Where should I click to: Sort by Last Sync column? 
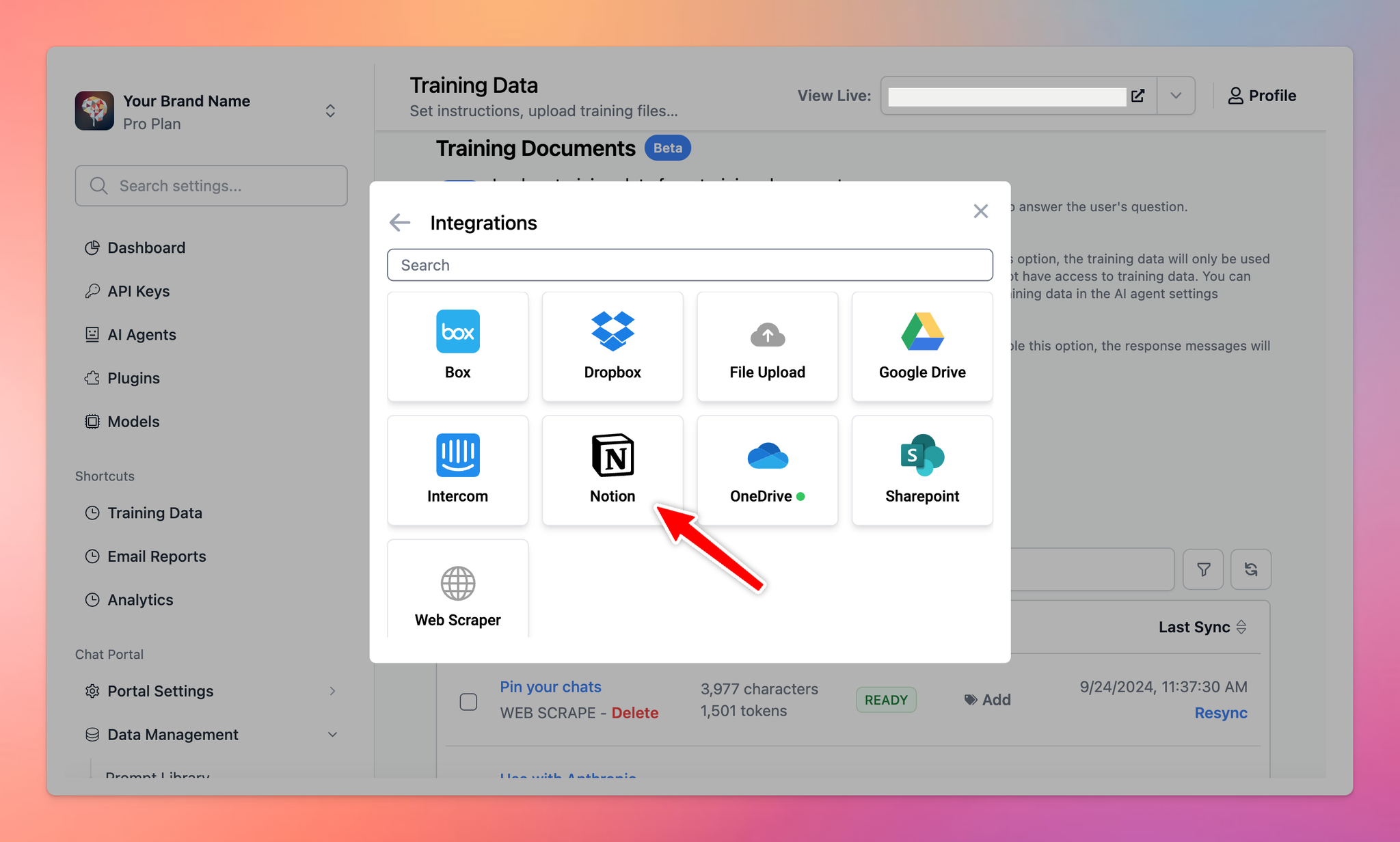tap(1202, 627)
